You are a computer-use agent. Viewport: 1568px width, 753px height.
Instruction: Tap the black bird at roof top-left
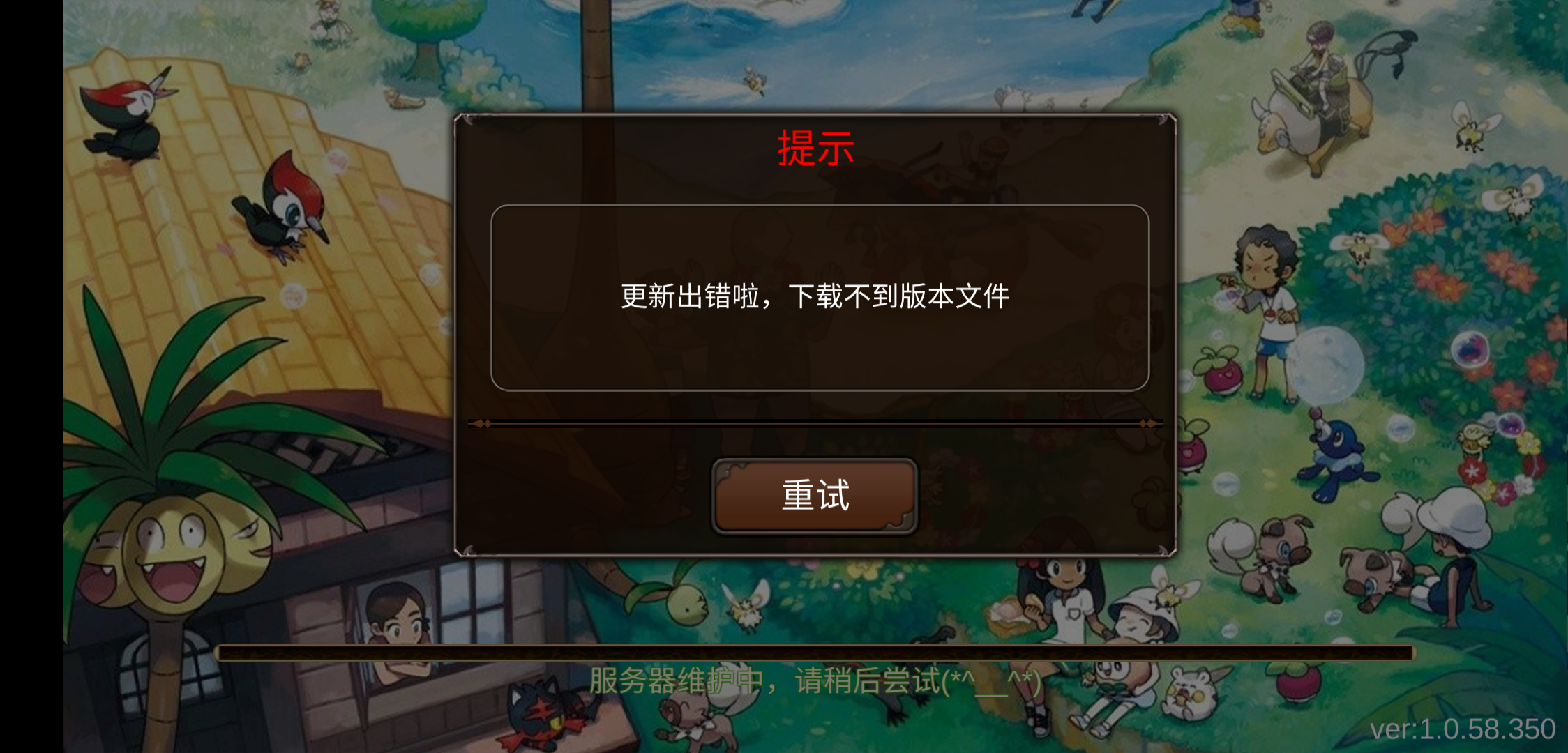click(126, 115)
